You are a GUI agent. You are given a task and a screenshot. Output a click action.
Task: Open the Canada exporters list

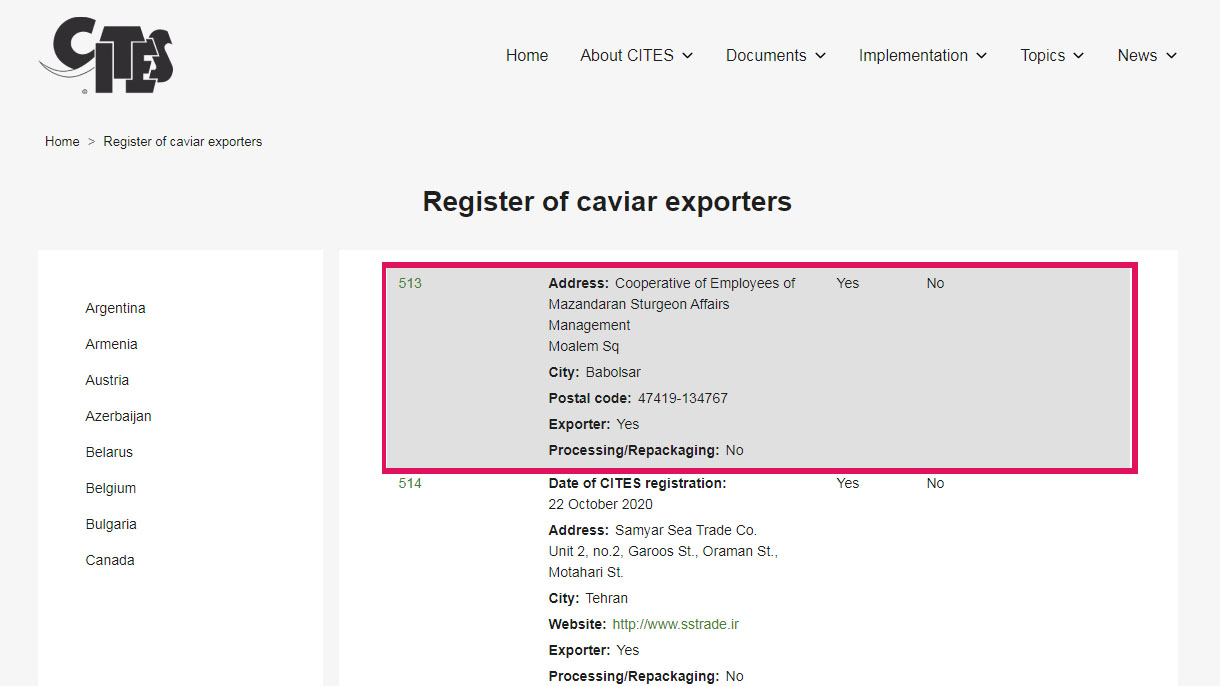point(109,560)
